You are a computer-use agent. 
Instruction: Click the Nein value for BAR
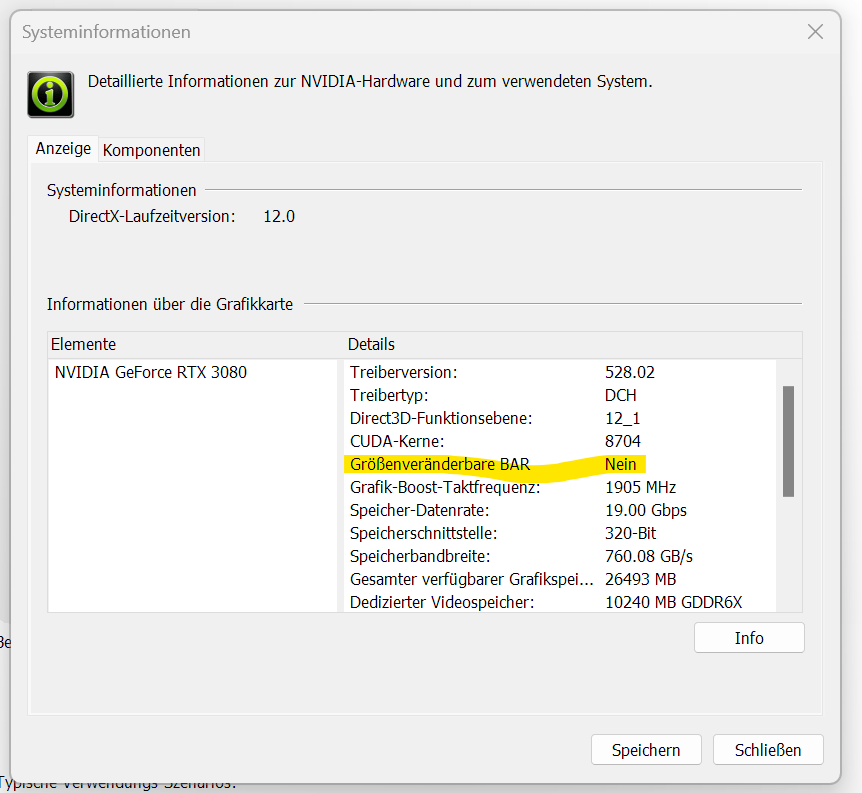click(x=621, y=465)
